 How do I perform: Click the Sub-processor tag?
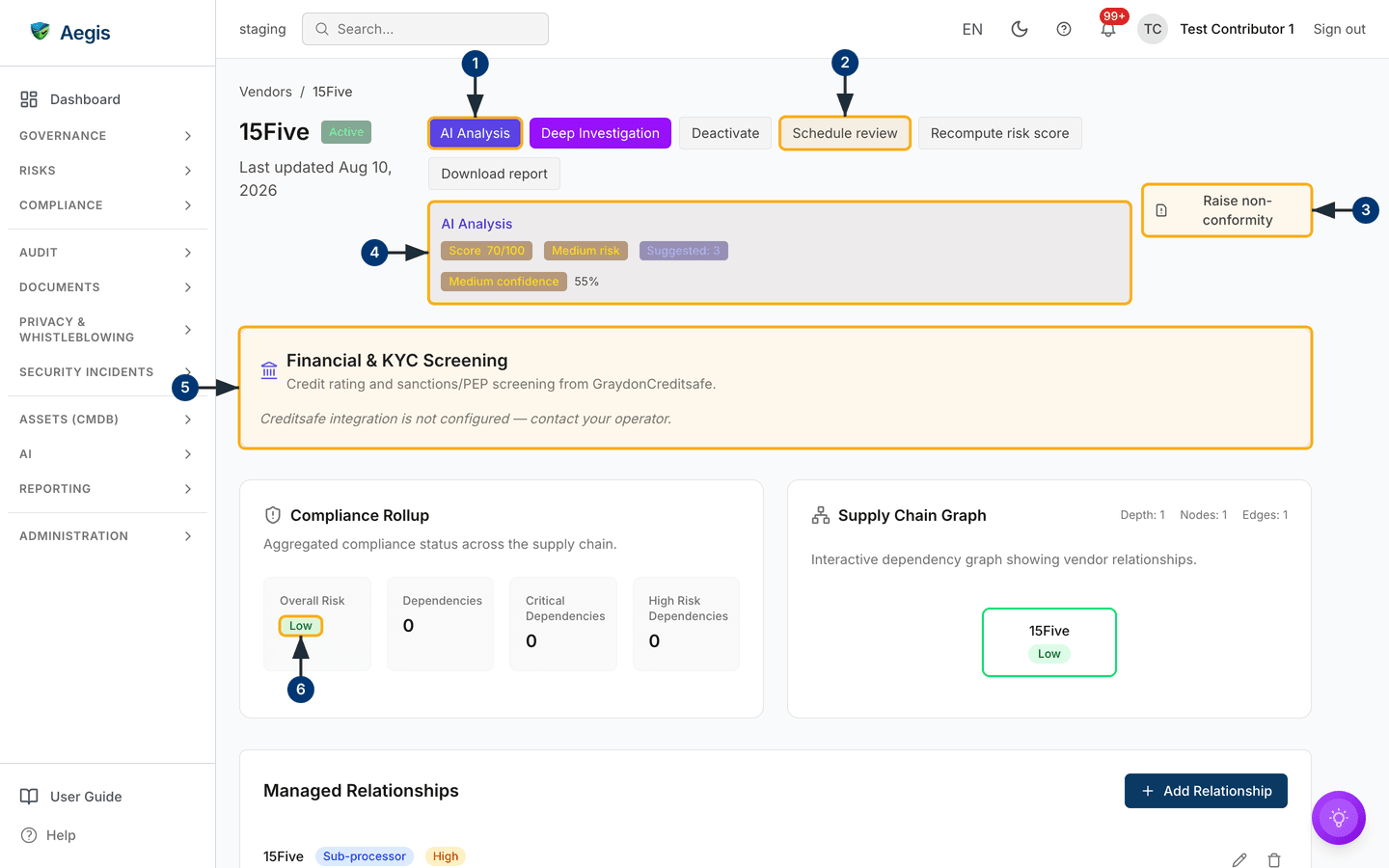point(365,856)
